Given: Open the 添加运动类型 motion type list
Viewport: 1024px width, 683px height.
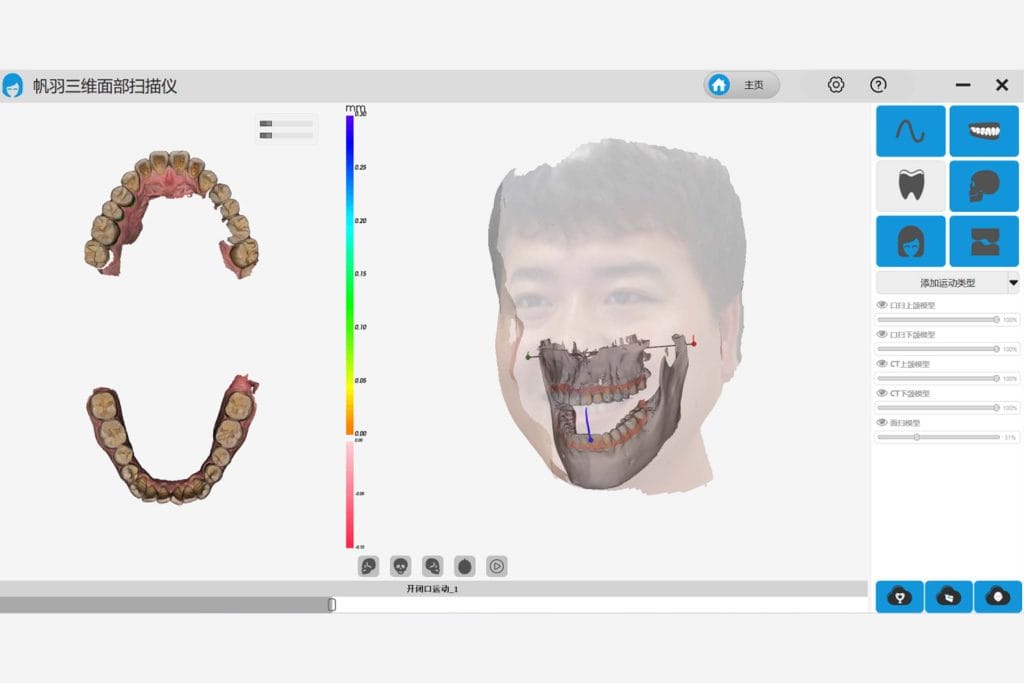Looking at the screenshot, I should point(946,283).
